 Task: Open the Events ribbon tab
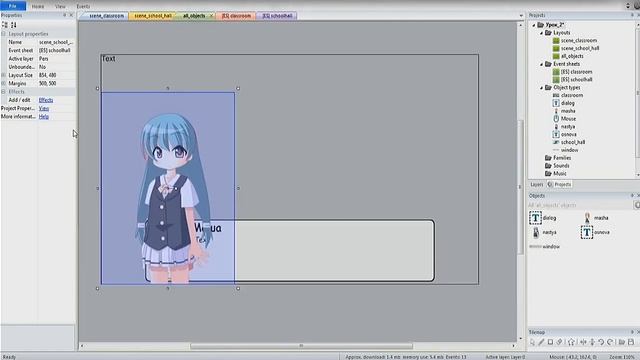(x=83, y=7)
